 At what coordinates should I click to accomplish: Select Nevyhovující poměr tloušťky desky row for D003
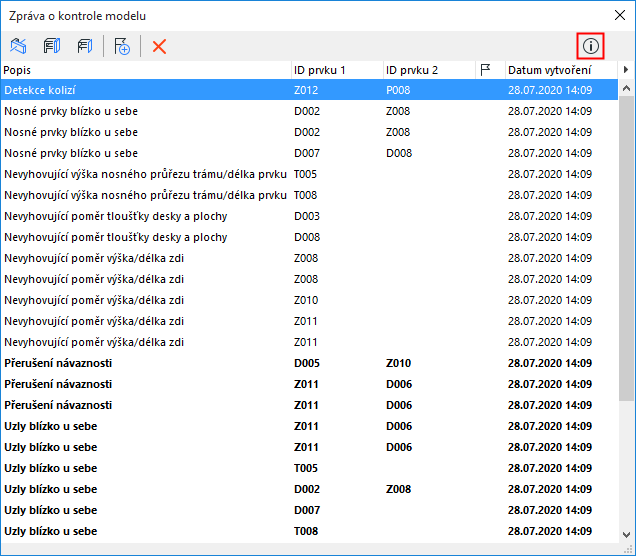click(x=309, y=216)
